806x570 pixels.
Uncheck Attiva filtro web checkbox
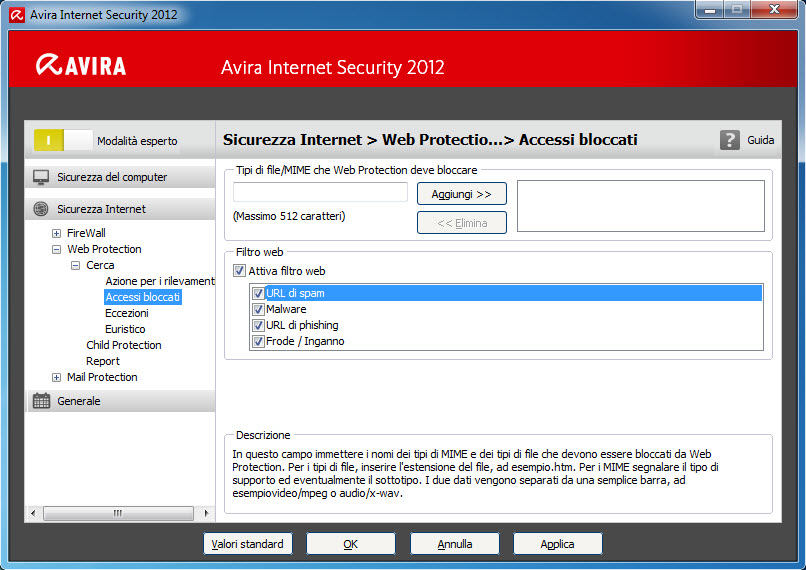[x=239, y=271]
